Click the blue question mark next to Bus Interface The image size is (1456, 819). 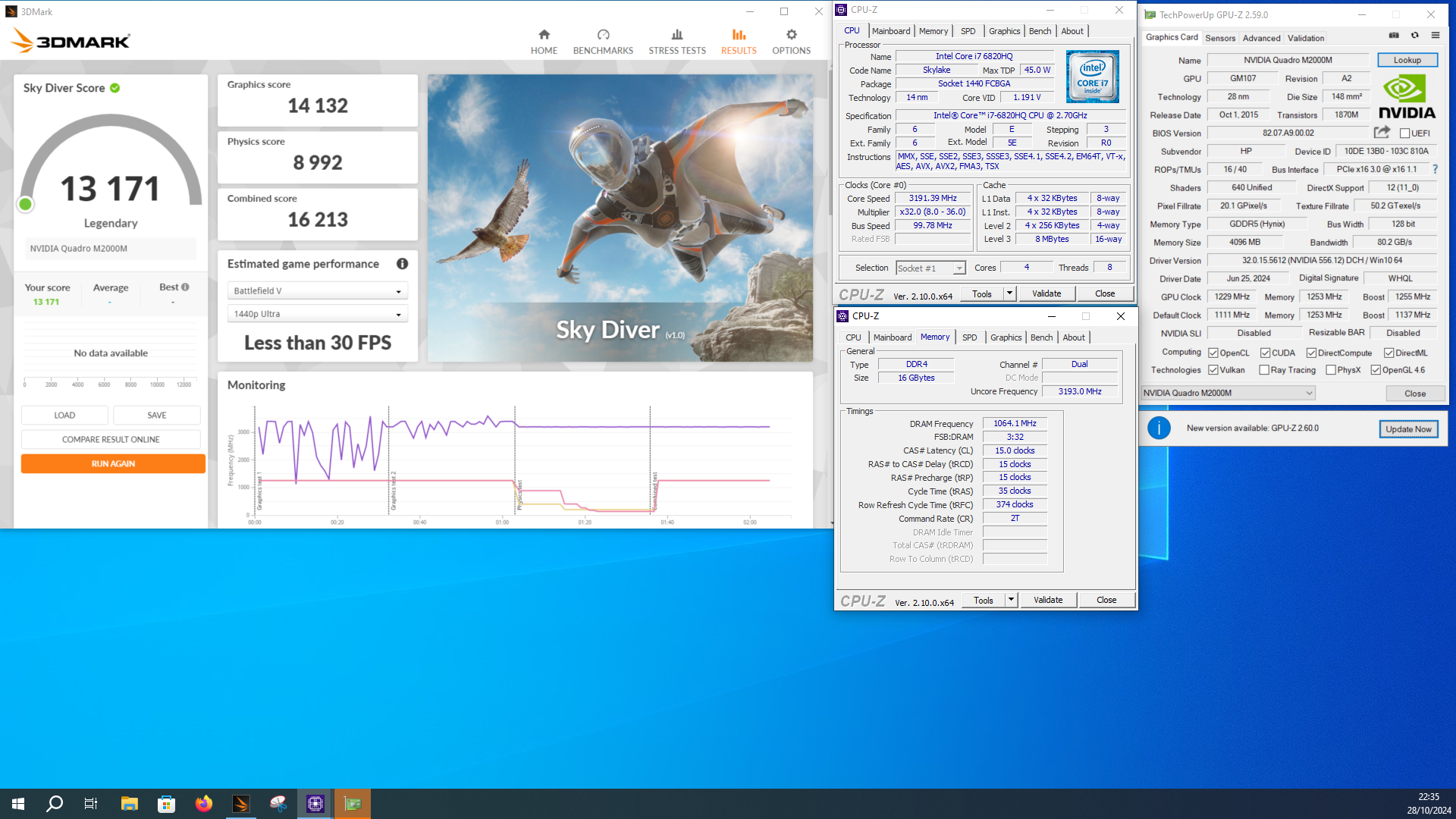coord(1435,169)
